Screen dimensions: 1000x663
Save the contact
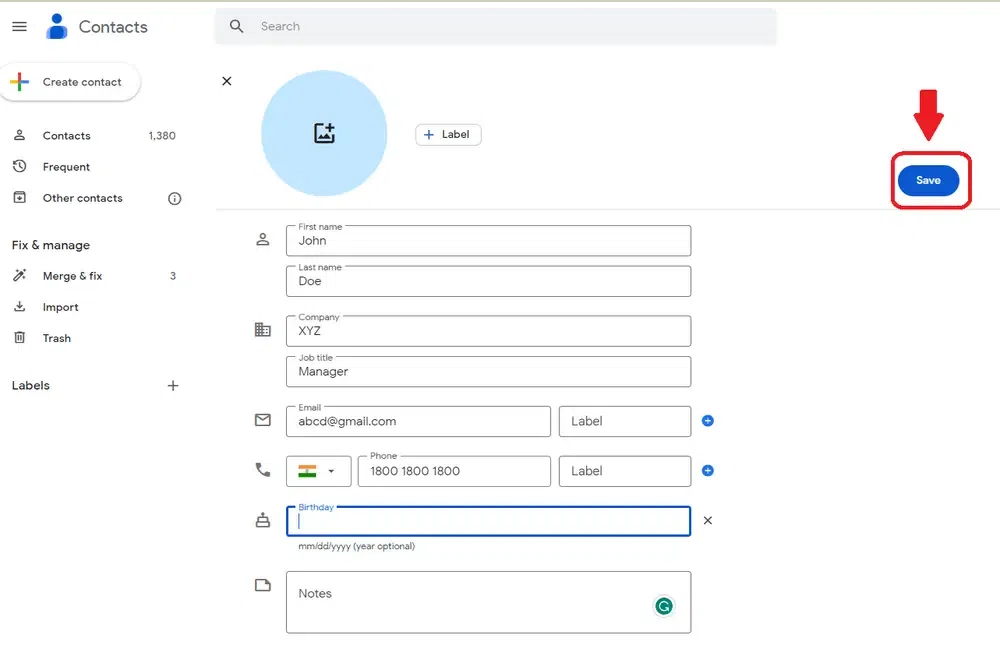click(928, 180)
